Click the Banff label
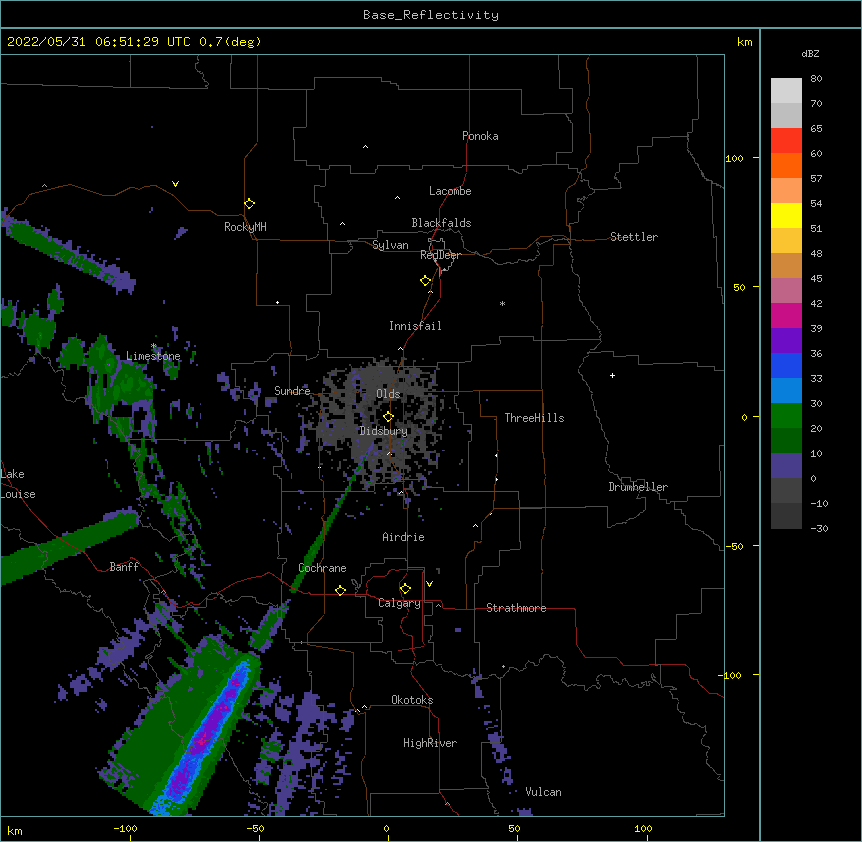862x842 pixels. [124, 567]
